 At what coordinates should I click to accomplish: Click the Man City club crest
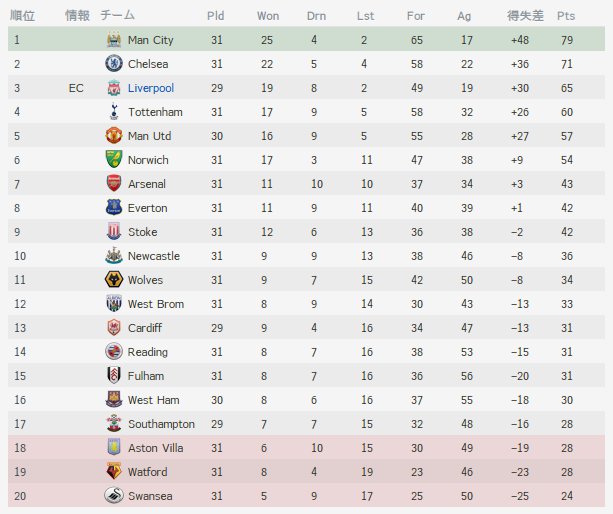(114, 39)
